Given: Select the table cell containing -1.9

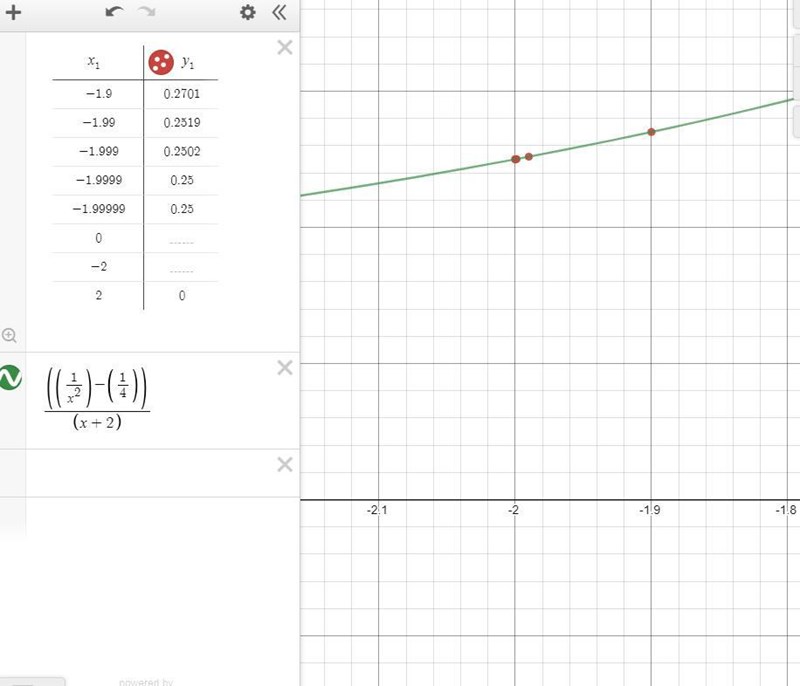Looking at the screenshot, I should pyautogui.click(x=97, y=93).
